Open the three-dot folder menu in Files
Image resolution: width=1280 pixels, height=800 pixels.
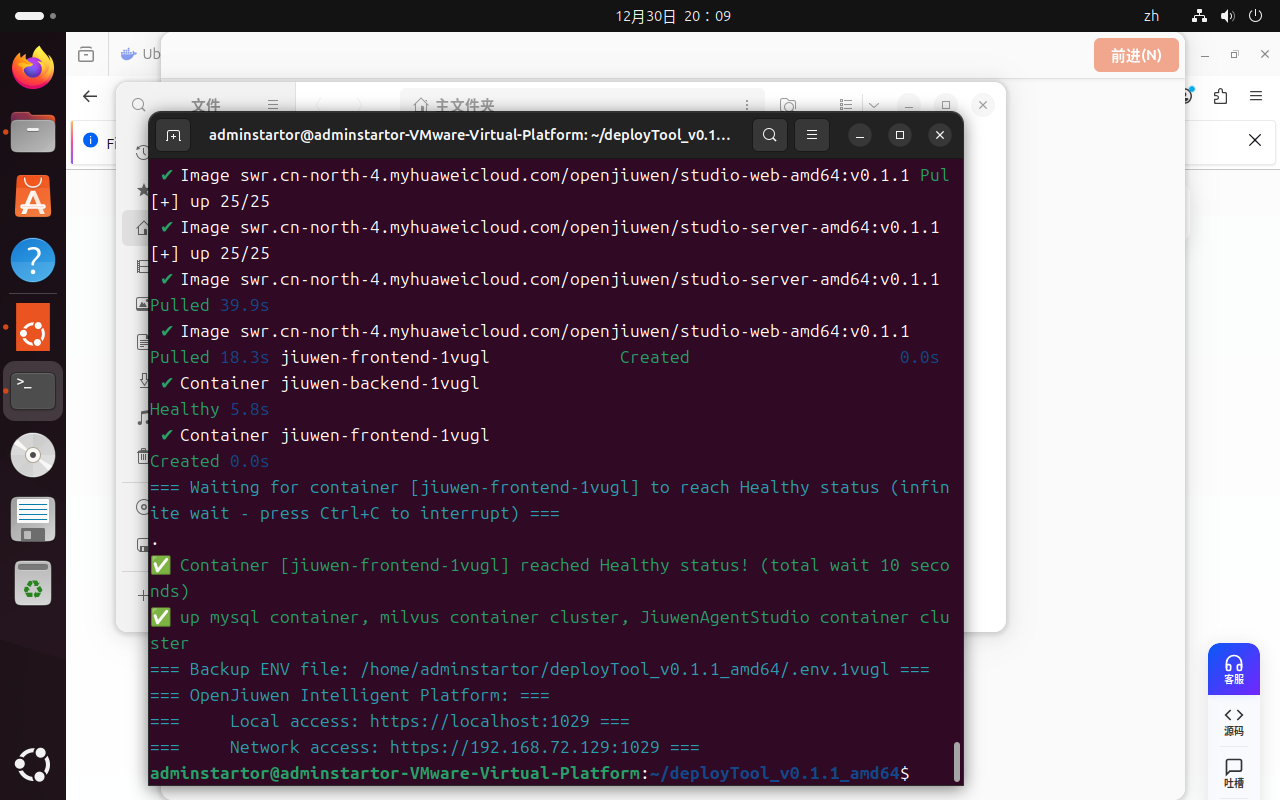[747, 105]
